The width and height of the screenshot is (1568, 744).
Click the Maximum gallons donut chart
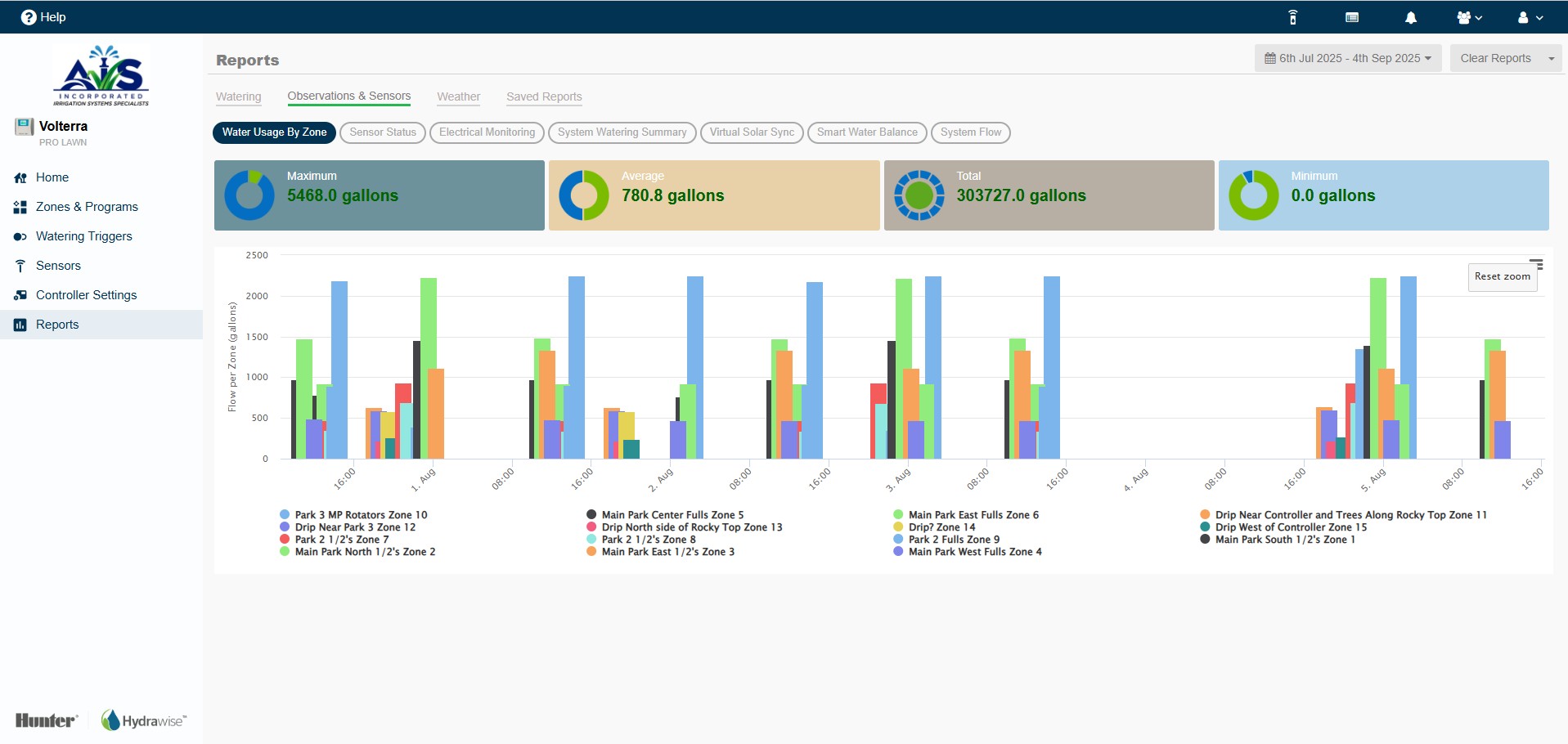click(249, 195)
